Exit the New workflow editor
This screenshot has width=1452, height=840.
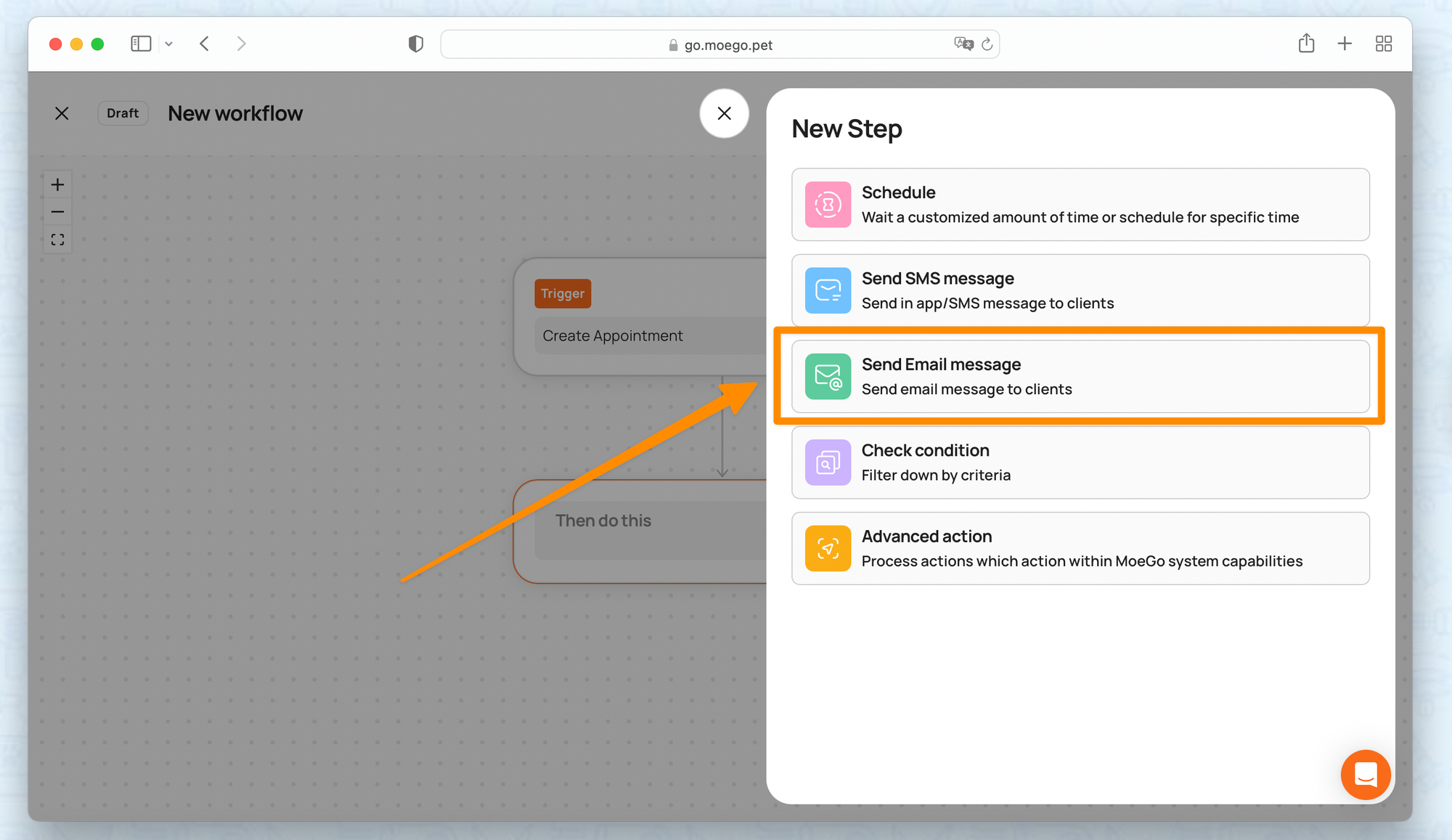tap(62, 113)
